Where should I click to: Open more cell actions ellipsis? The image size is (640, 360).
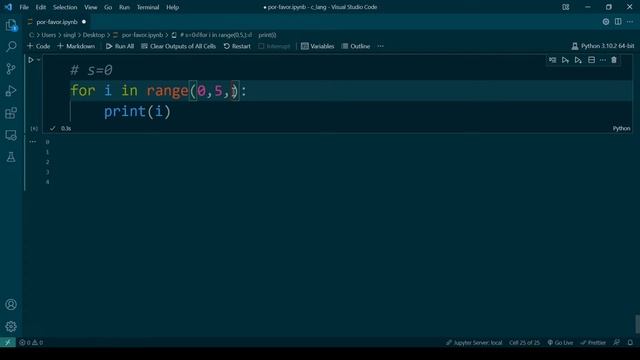[x=603, y=60]
